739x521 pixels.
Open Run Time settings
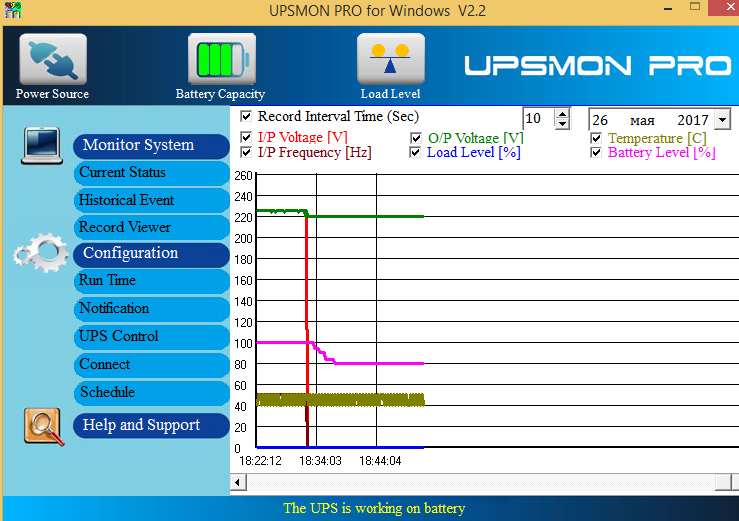(151, 281)
